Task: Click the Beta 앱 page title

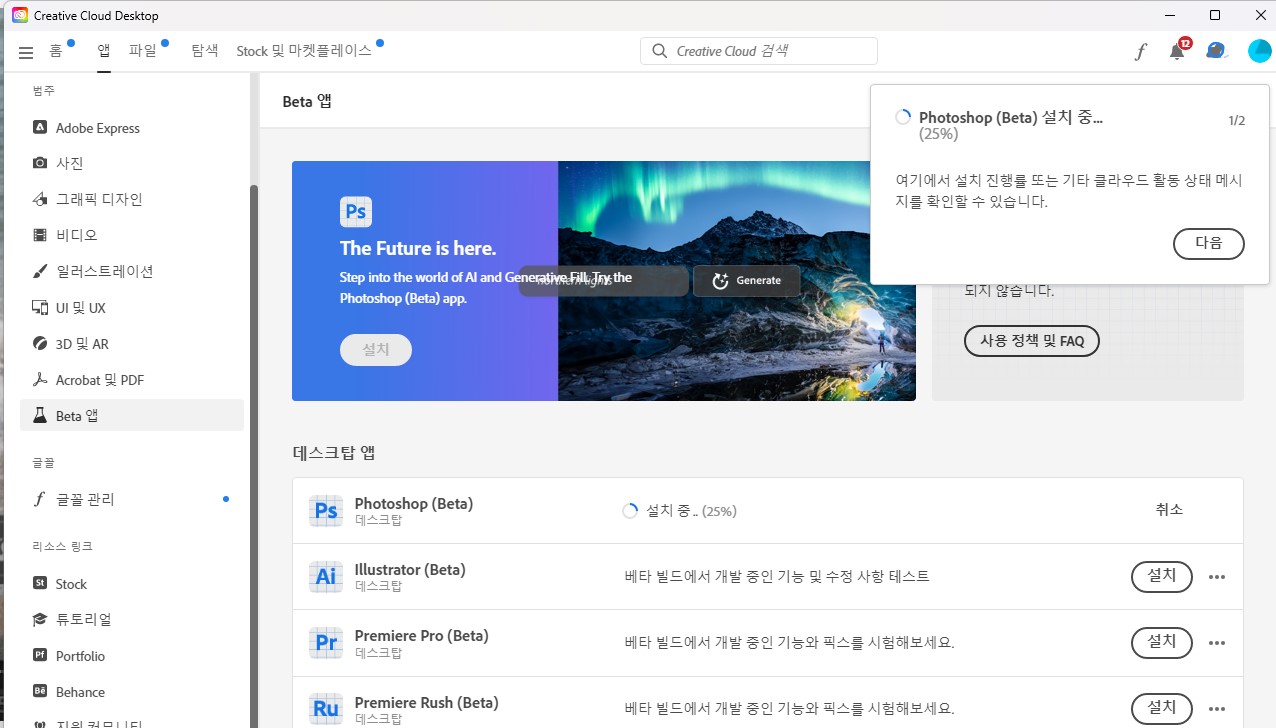Action: (307, 101)
